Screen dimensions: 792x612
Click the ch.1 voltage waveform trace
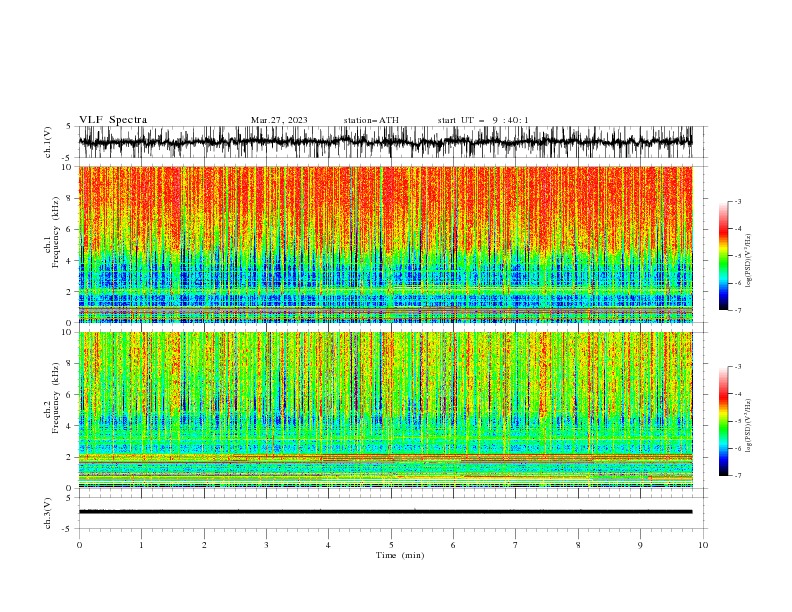(385, 142)
